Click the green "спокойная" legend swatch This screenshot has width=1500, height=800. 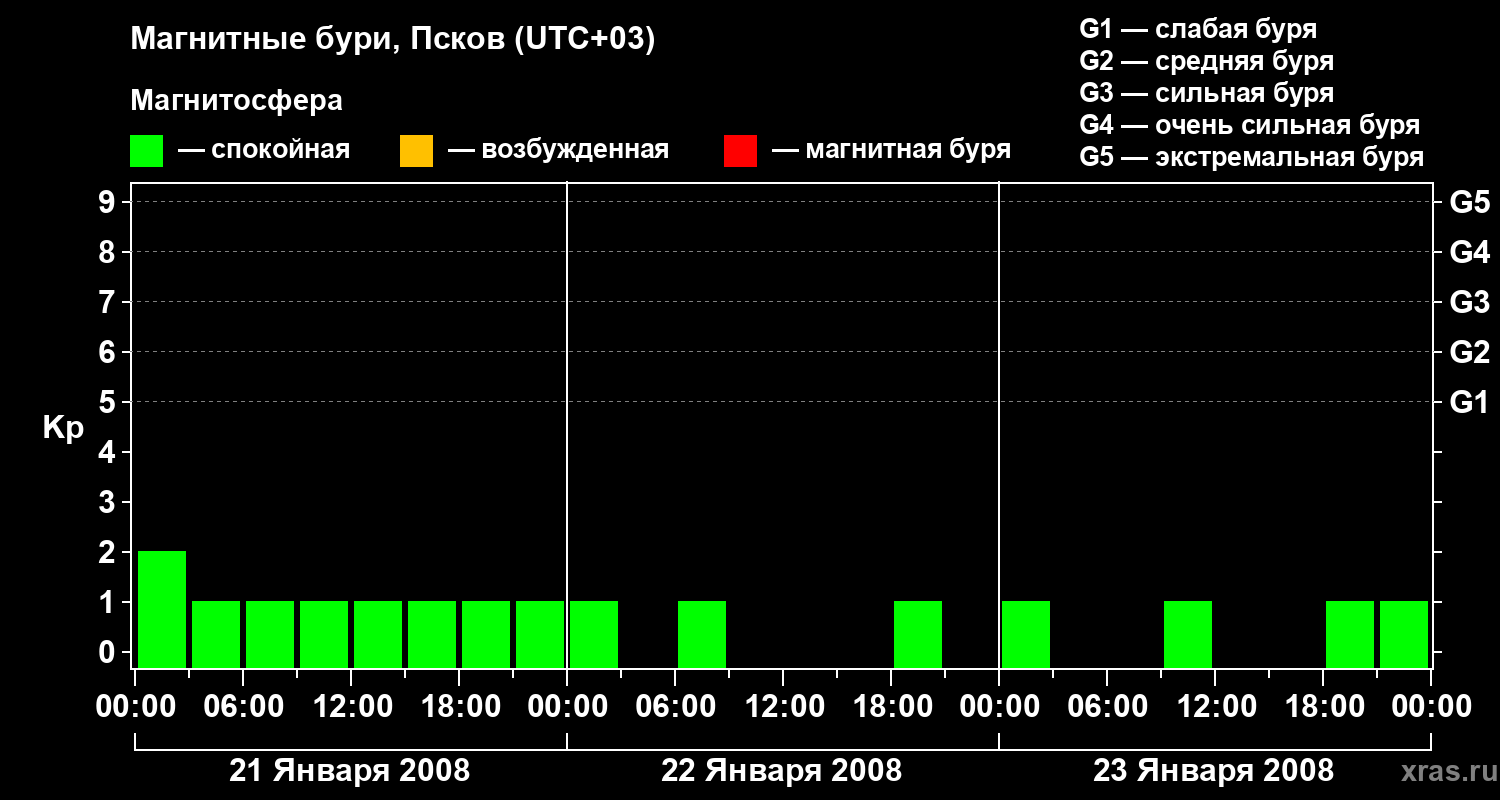click(147, 151)
